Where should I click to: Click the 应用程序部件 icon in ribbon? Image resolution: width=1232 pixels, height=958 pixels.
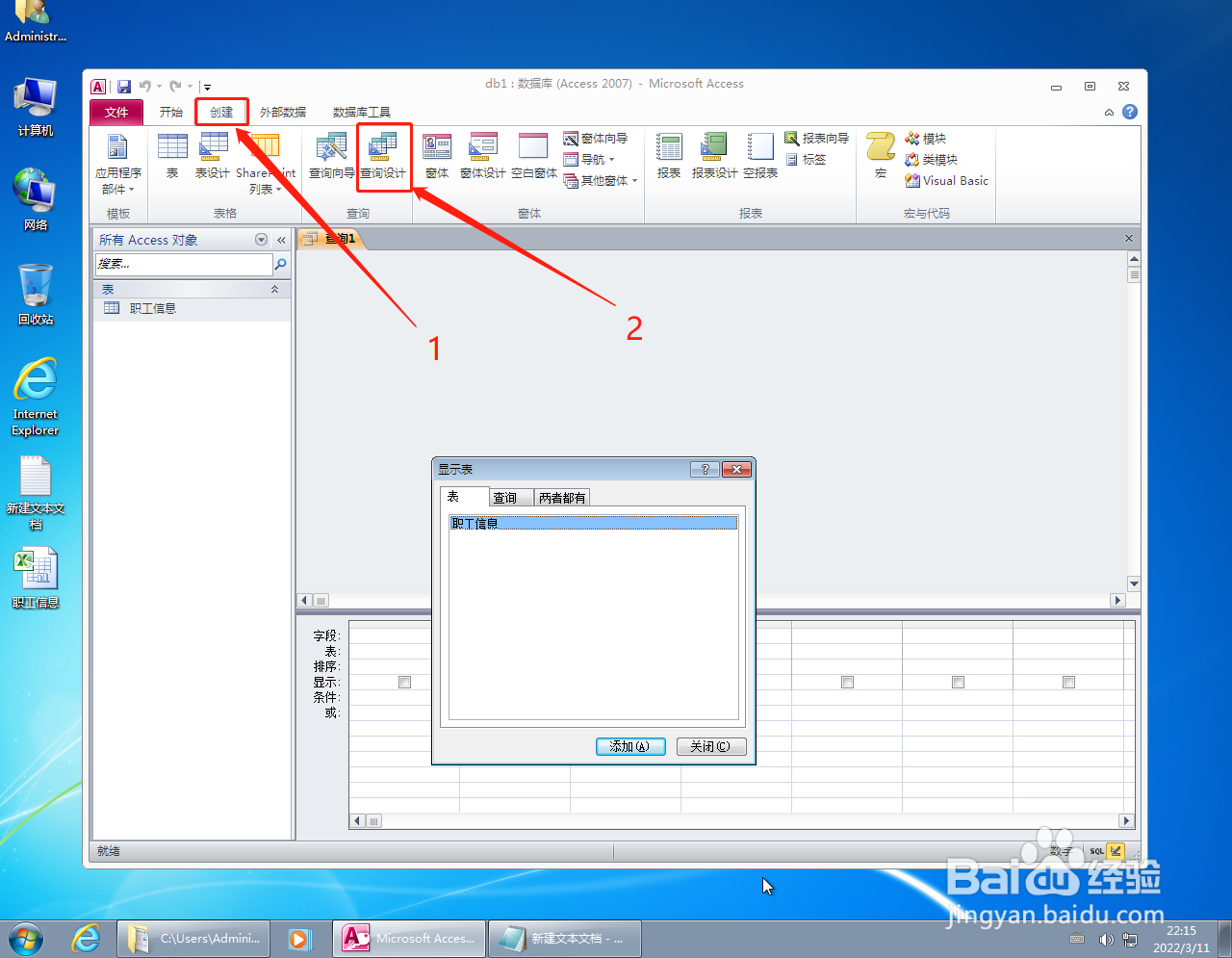pyautogui.click(x=117, y=162)
